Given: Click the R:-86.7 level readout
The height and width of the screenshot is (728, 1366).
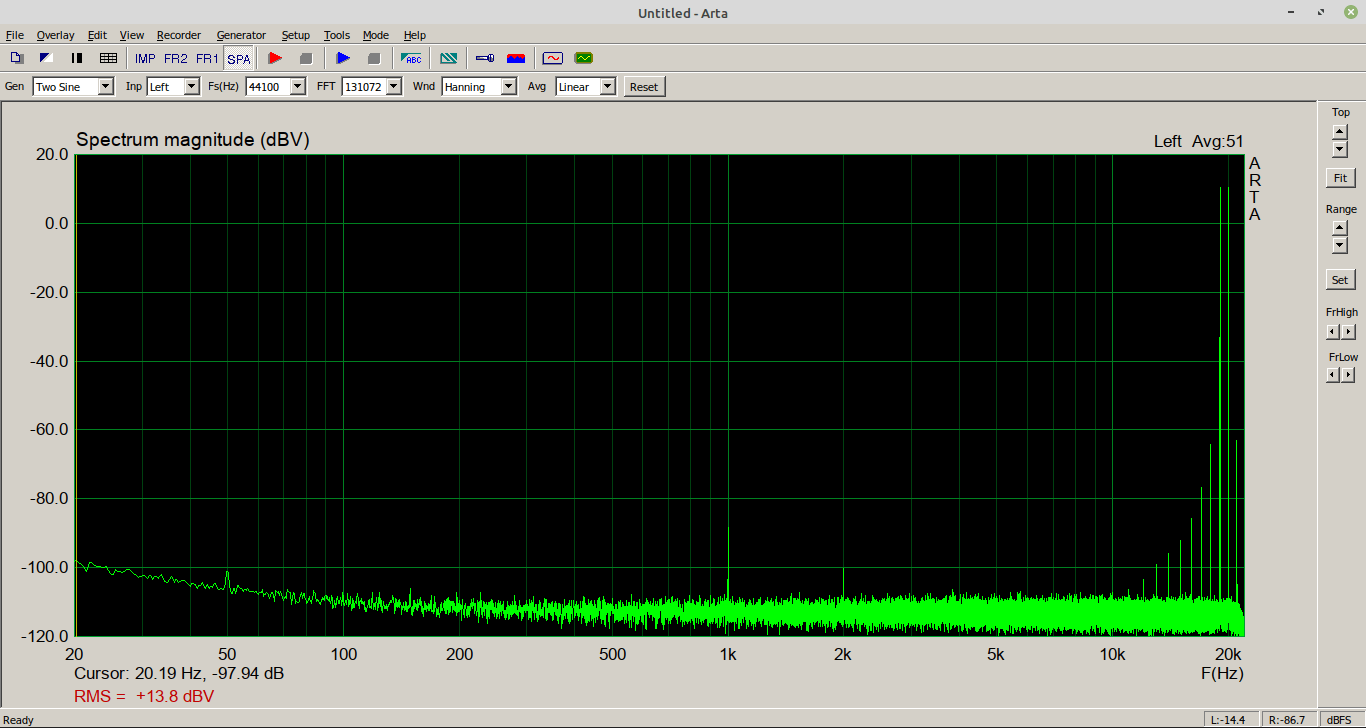Looking at the screenshot, I should [1287, 720].
